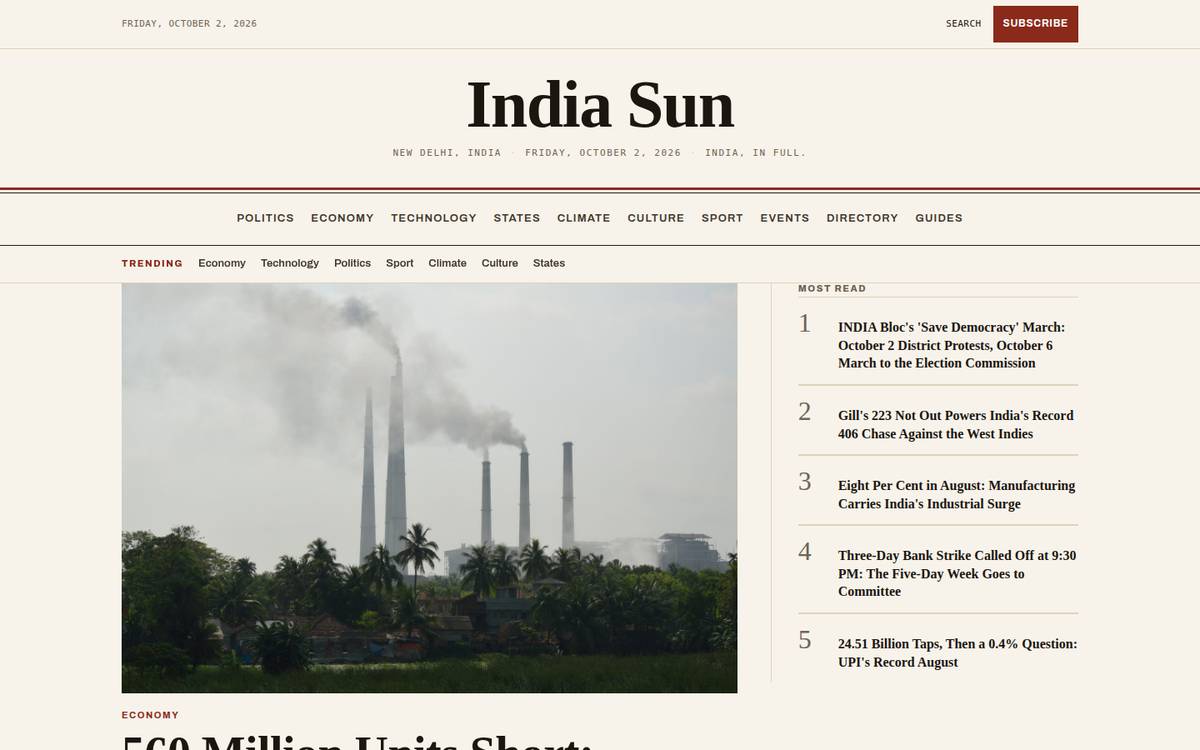The width and height of the screenshot is (1200, 750).
Task: Select Politics in the Trending bar
Action: click(x=352, y=263)
